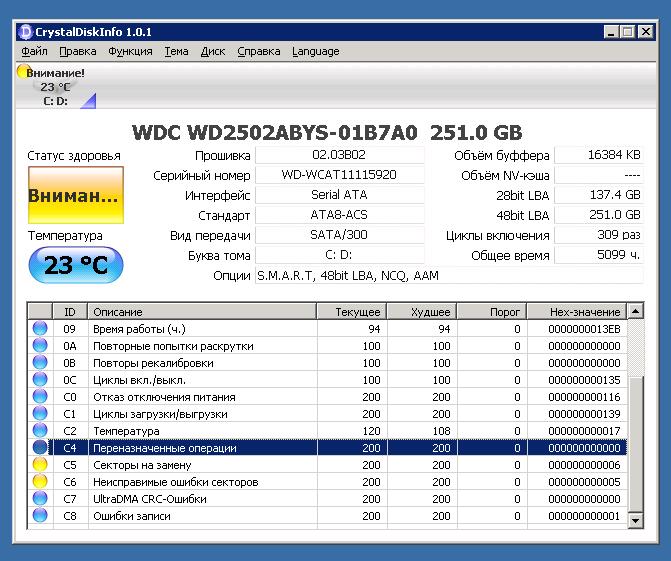Open the Функция menu
Viewport: 671px width, 561px height.
pos(130,51)
